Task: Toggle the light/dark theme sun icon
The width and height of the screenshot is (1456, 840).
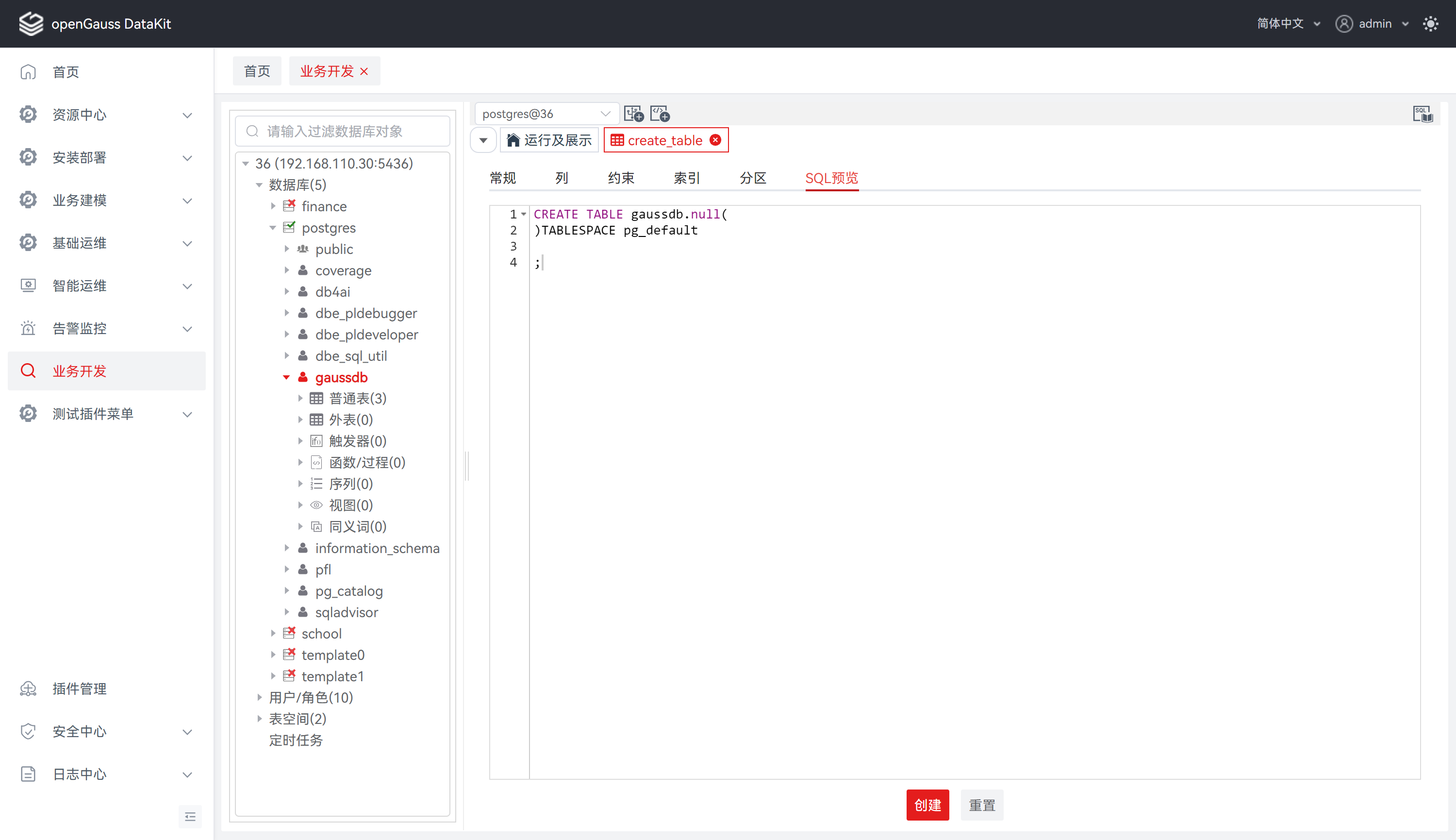Action: pyautogui.click(x=1430, y=24)
